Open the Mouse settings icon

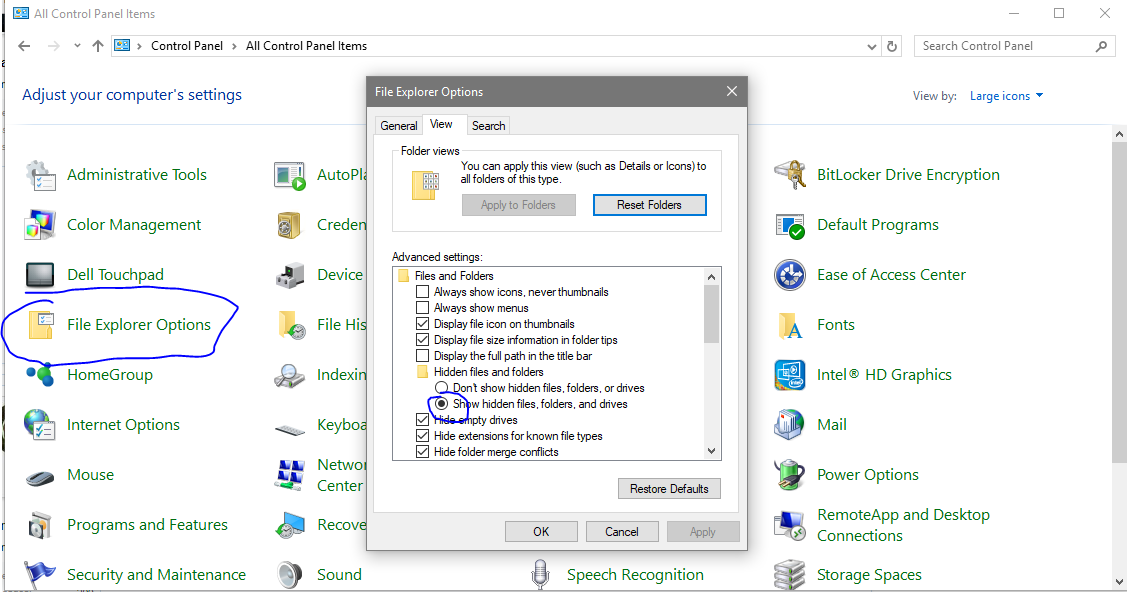[40, 476]
